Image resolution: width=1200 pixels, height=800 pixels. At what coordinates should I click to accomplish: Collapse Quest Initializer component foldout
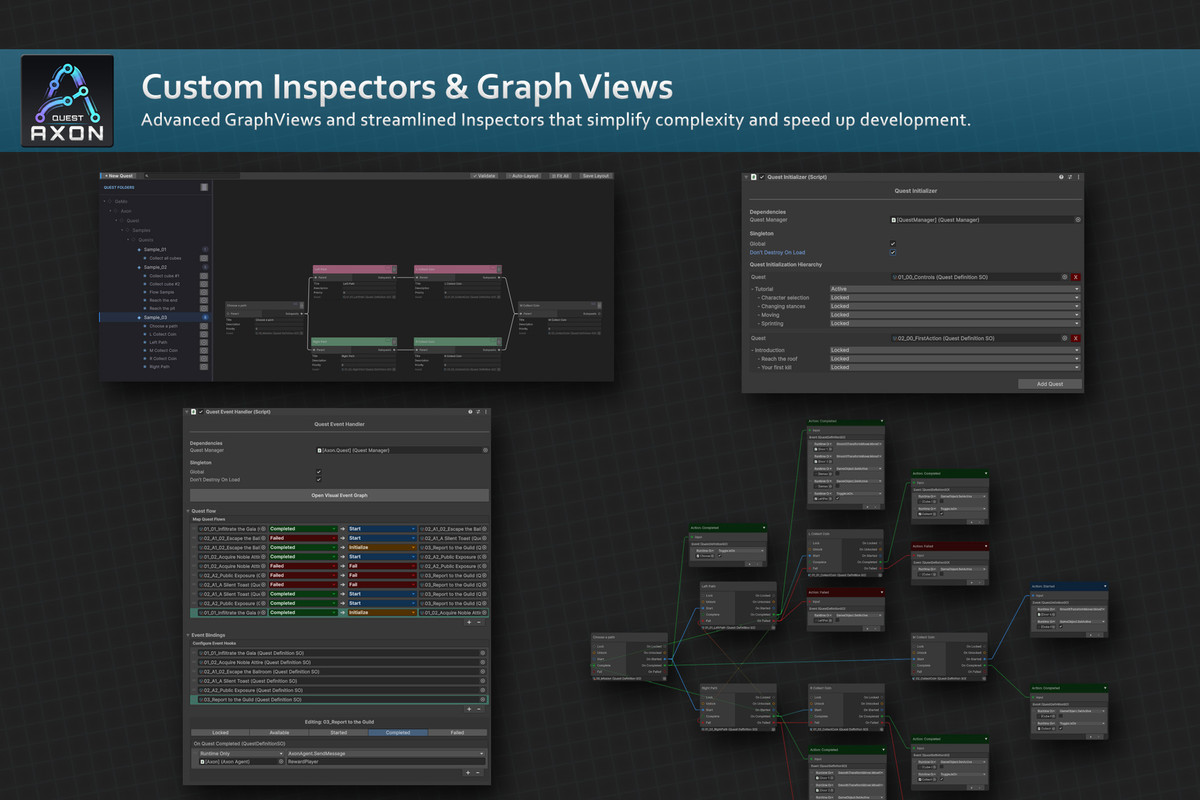[746, 177]
